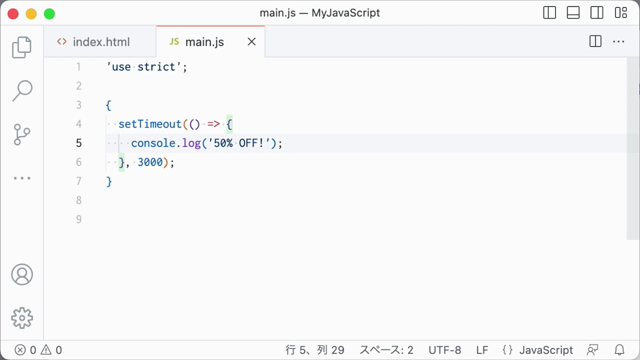Split the editor to the right
The height and width of the screenshot is (360, 640).
click(x=596, y=41)
